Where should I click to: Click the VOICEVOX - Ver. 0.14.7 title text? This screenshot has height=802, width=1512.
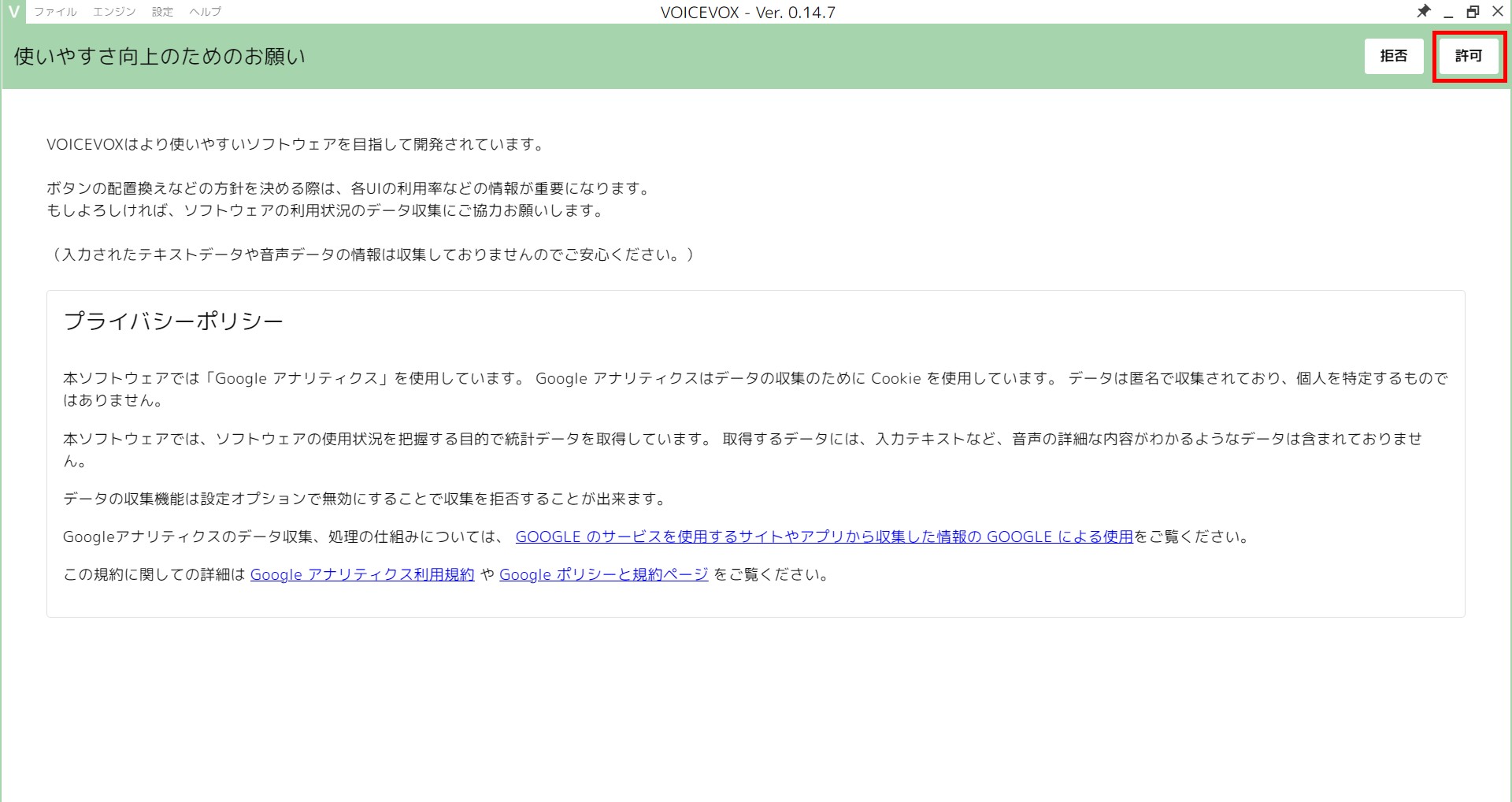[x=748, y=13]
